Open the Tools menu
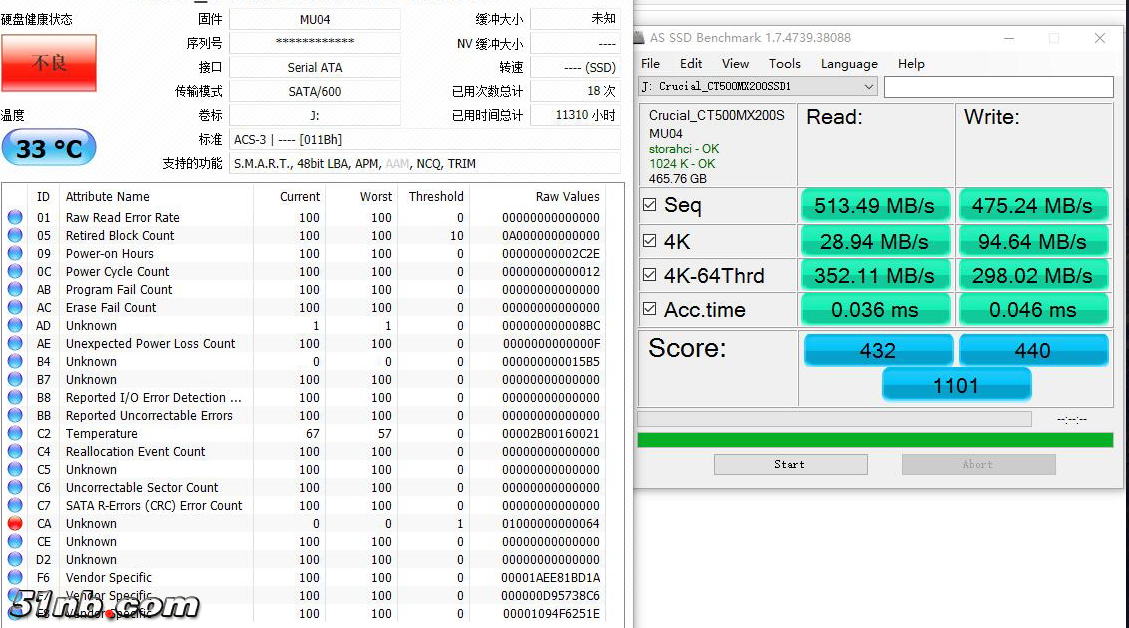 [784, 63]
